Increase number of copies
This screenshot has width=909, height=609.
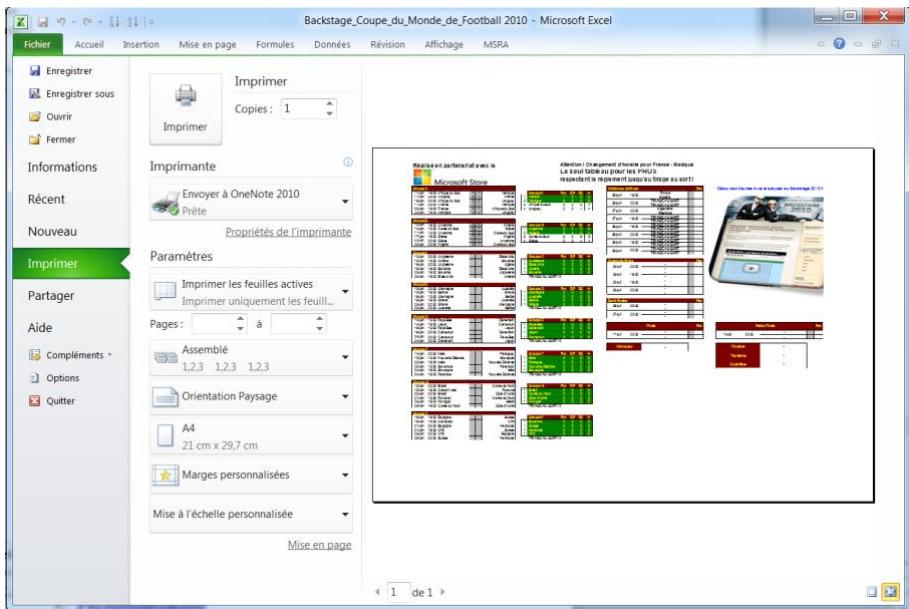329,104
